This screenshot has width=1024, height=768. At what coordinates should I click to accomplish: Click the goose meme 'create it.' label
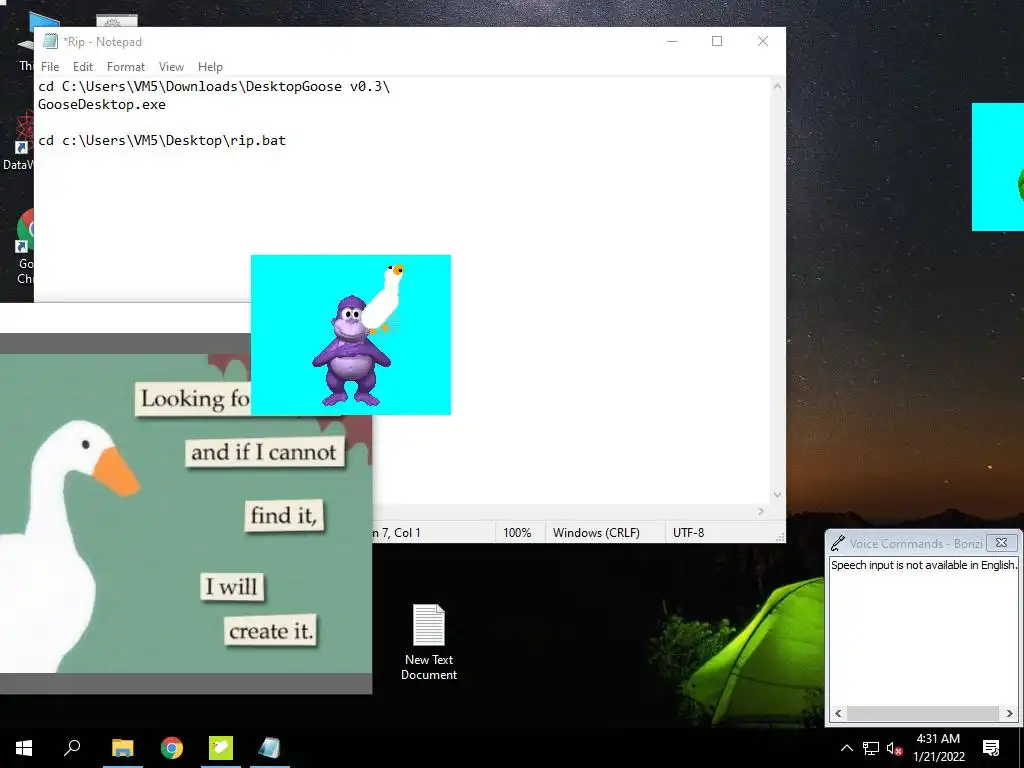pyautogui.click(x=271, y=631)
